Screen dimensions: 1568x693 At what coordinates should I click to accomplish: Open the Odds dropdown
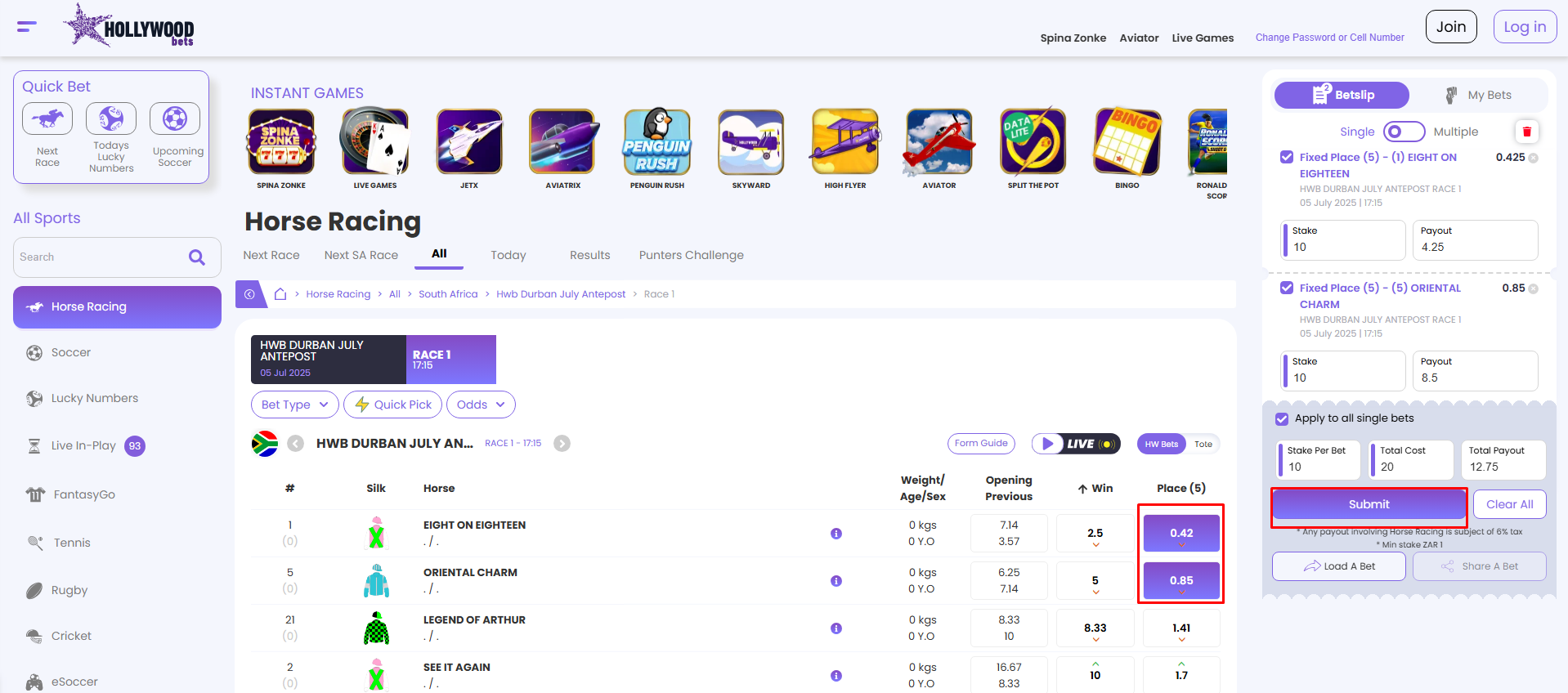481,405
